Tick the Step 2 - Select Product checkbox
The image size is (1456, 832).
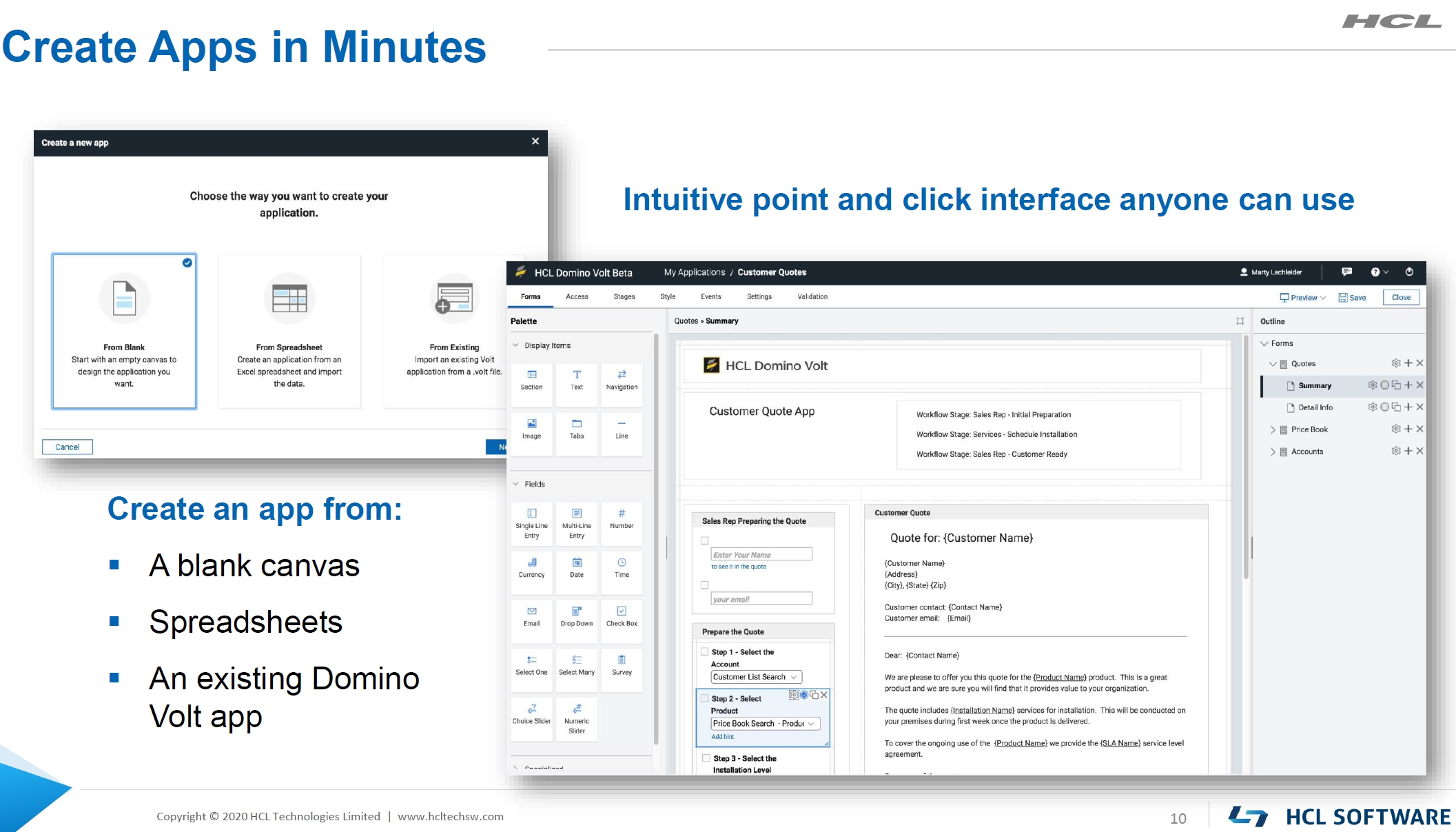[704, 698]
